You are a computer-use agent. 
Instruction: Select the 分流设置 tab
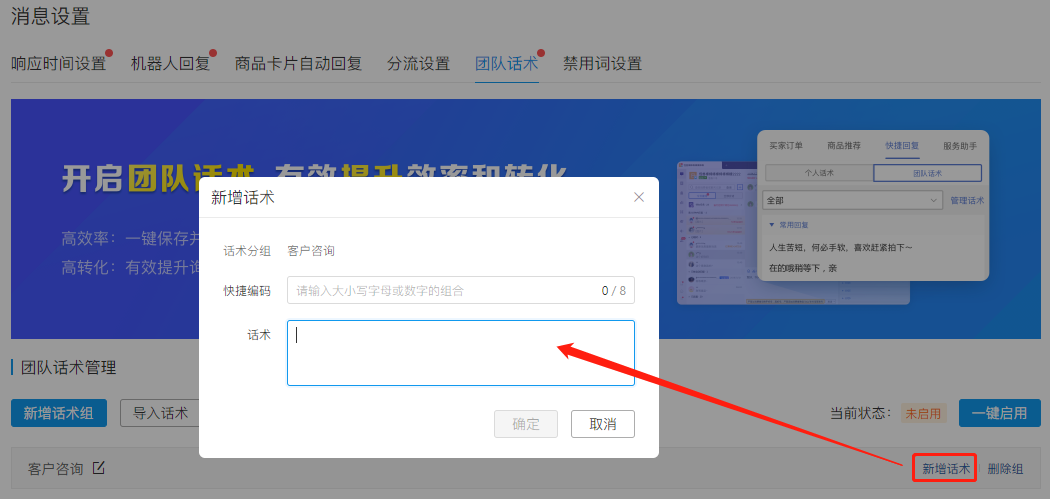(418, 64)
